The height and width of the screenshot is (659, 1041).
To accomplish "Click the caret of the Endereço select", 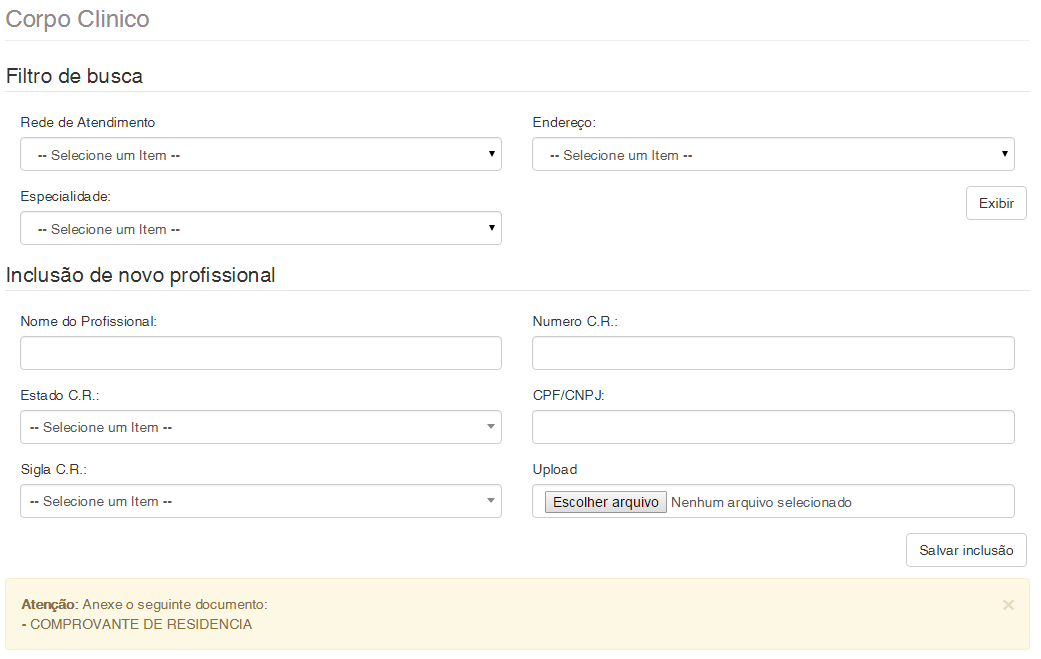I will pos(1004,154).
